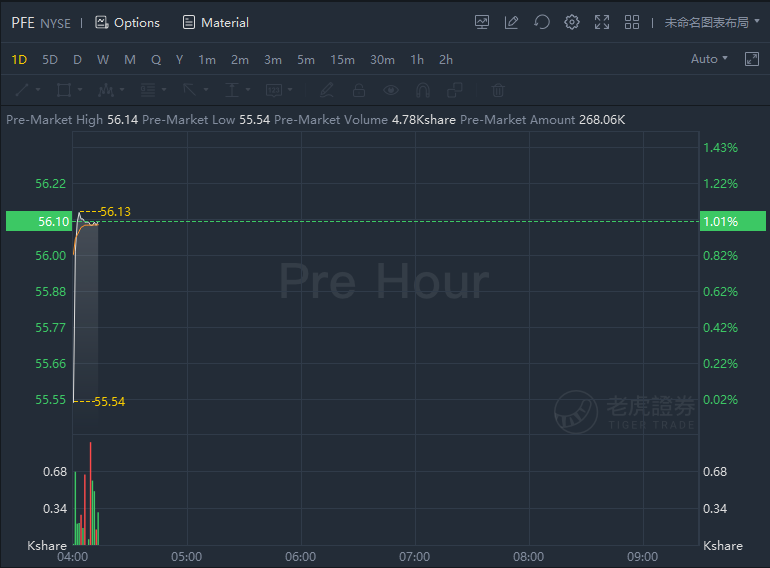Switch to the Q quarterly timeframe

click(x=156, y=60)
